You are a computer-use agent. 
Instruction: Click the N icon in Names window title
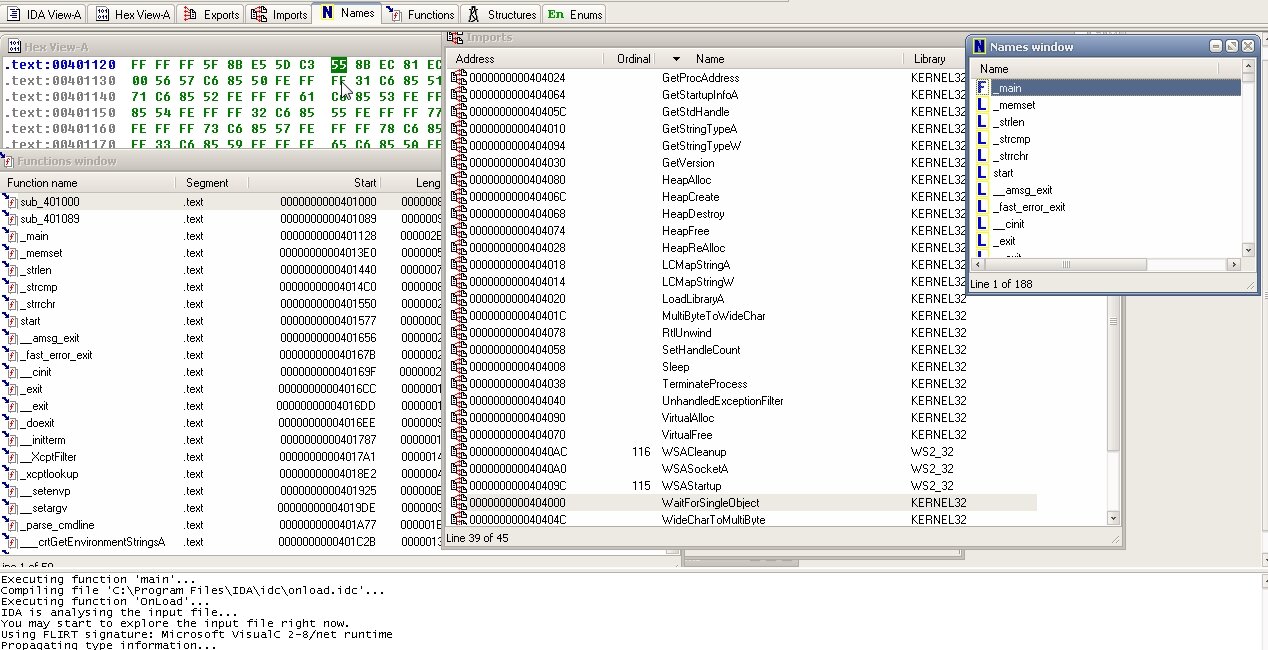pyautogui.click(x=979, y=47)
